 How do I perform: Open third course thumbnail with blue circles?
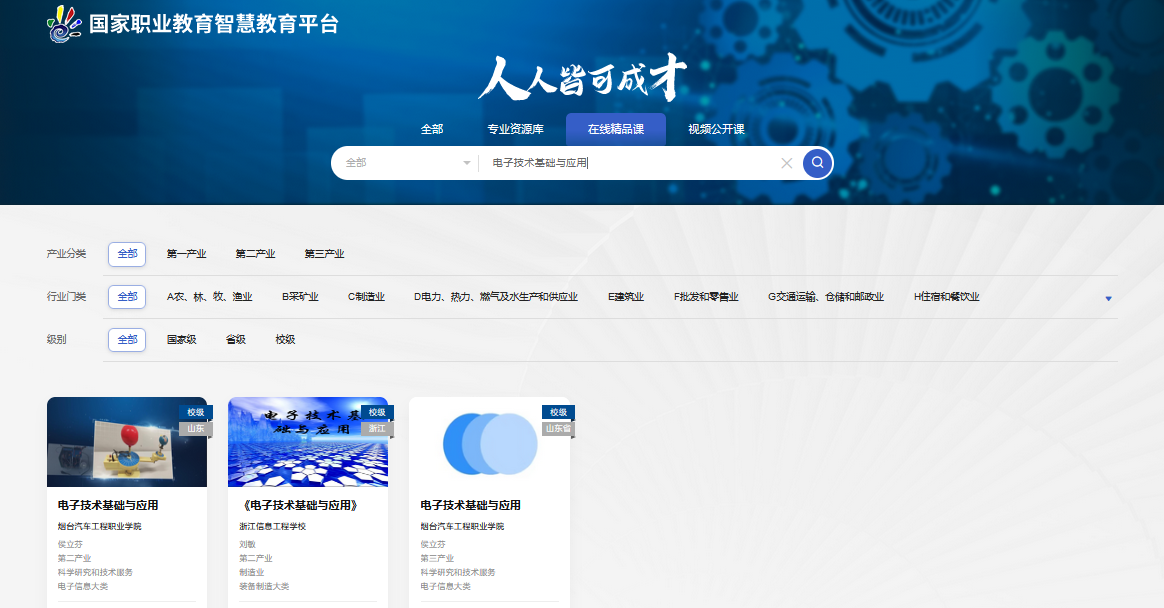(x=489, y=442)
